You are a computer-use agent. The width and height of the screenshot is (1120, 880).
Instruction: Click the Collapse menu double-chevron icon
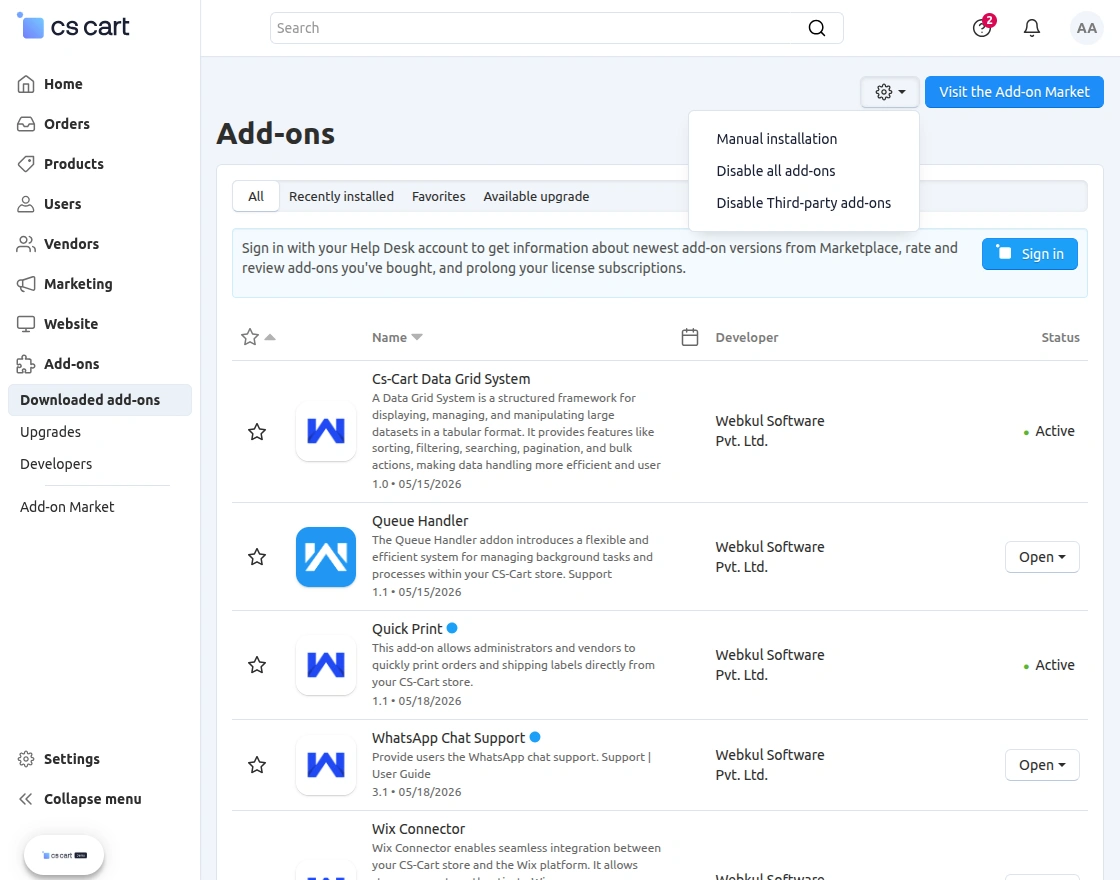tap(26, 799)
